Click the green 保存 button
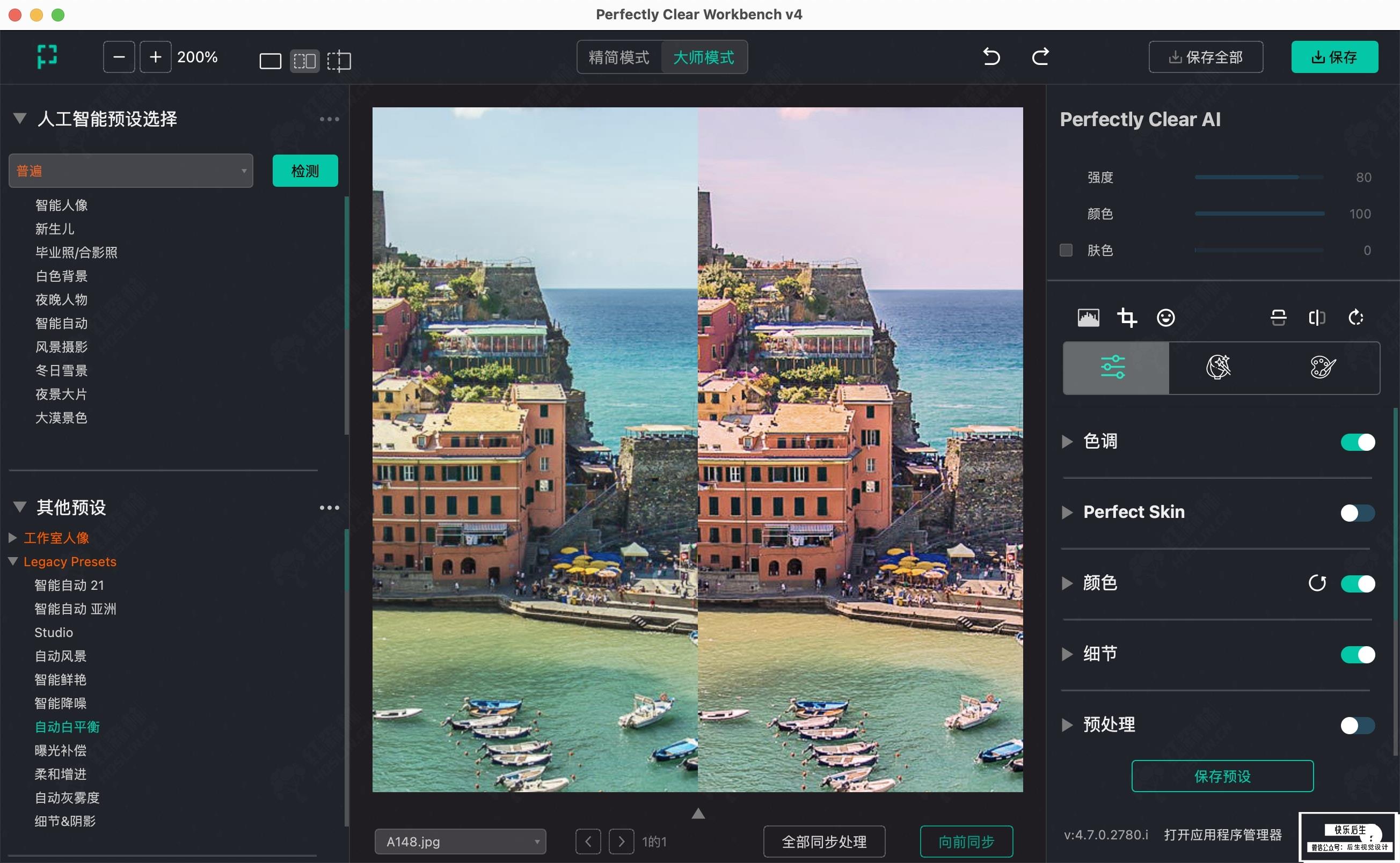The width and height of the screenshot is (1400, 863). tap(1335, 57)
